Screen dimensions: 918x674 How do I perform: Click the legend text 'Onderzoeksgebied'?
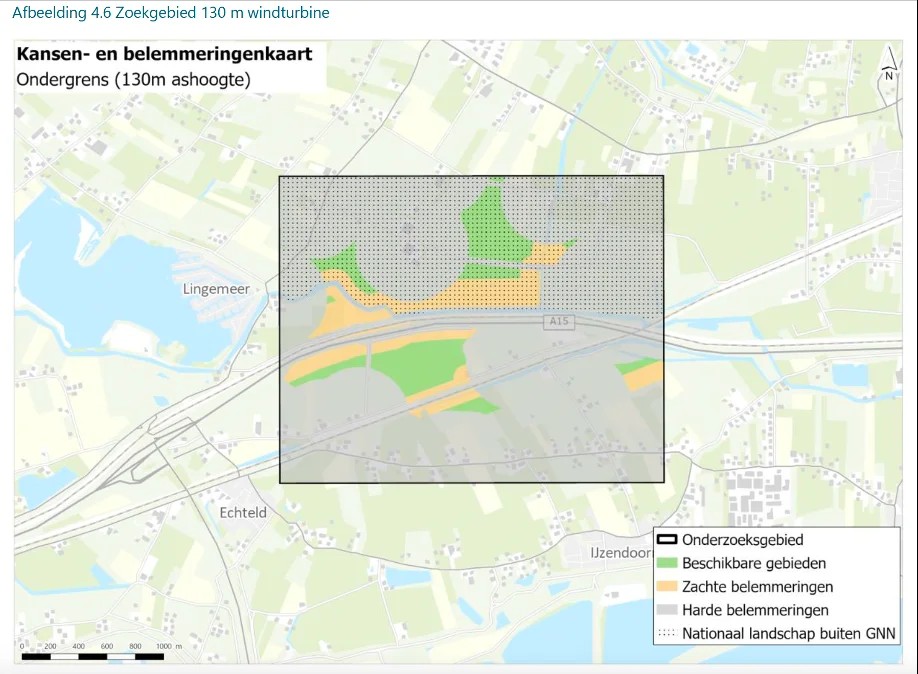[x=742, y=540]
